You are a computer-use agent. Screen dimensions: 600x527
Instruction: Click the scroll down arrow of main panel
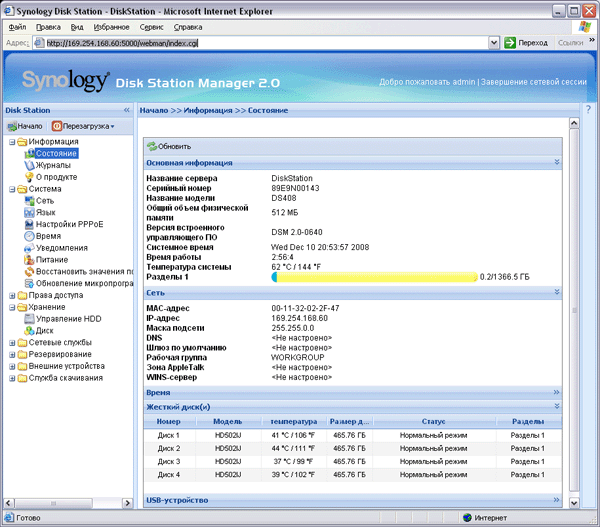pyautogui.click(x=574, y=503)
